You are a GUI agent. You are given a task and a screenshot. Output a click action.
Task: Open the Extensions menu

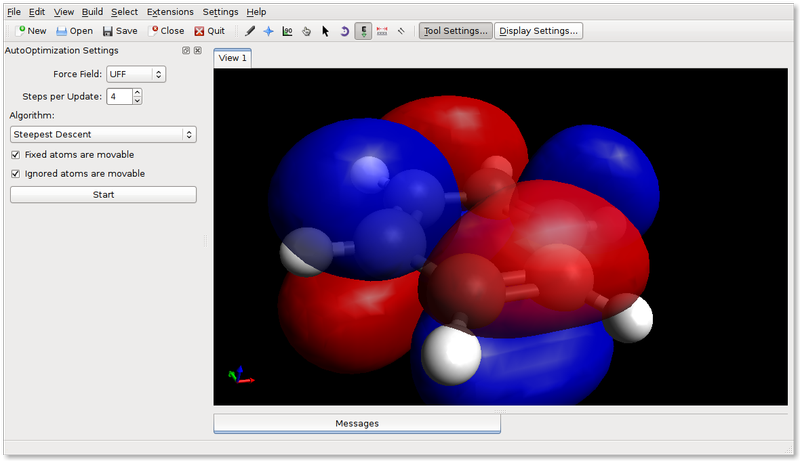(x=170, y=12)
